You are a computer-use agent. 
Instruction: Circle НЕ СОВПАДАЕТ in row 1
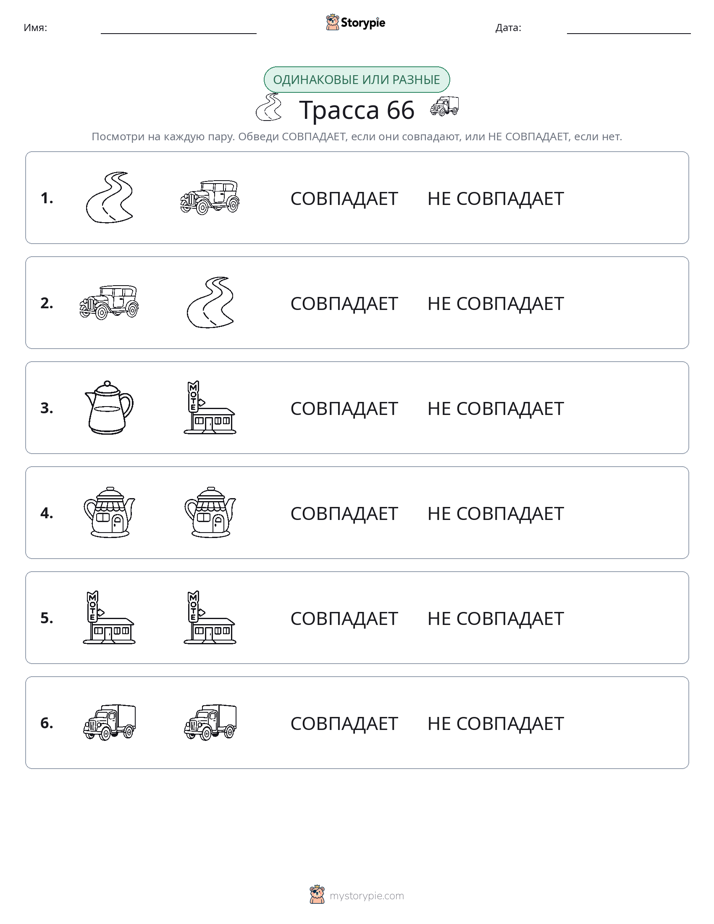(495, 199)
